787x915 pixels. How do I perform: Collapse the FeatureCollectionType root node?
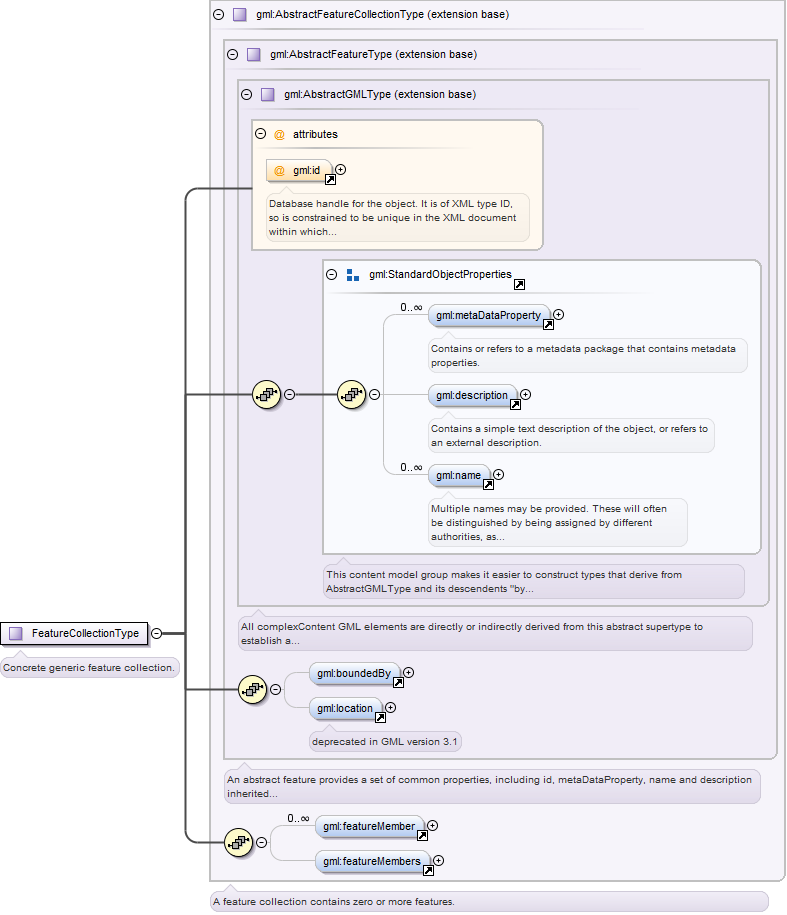coord(156,633)
